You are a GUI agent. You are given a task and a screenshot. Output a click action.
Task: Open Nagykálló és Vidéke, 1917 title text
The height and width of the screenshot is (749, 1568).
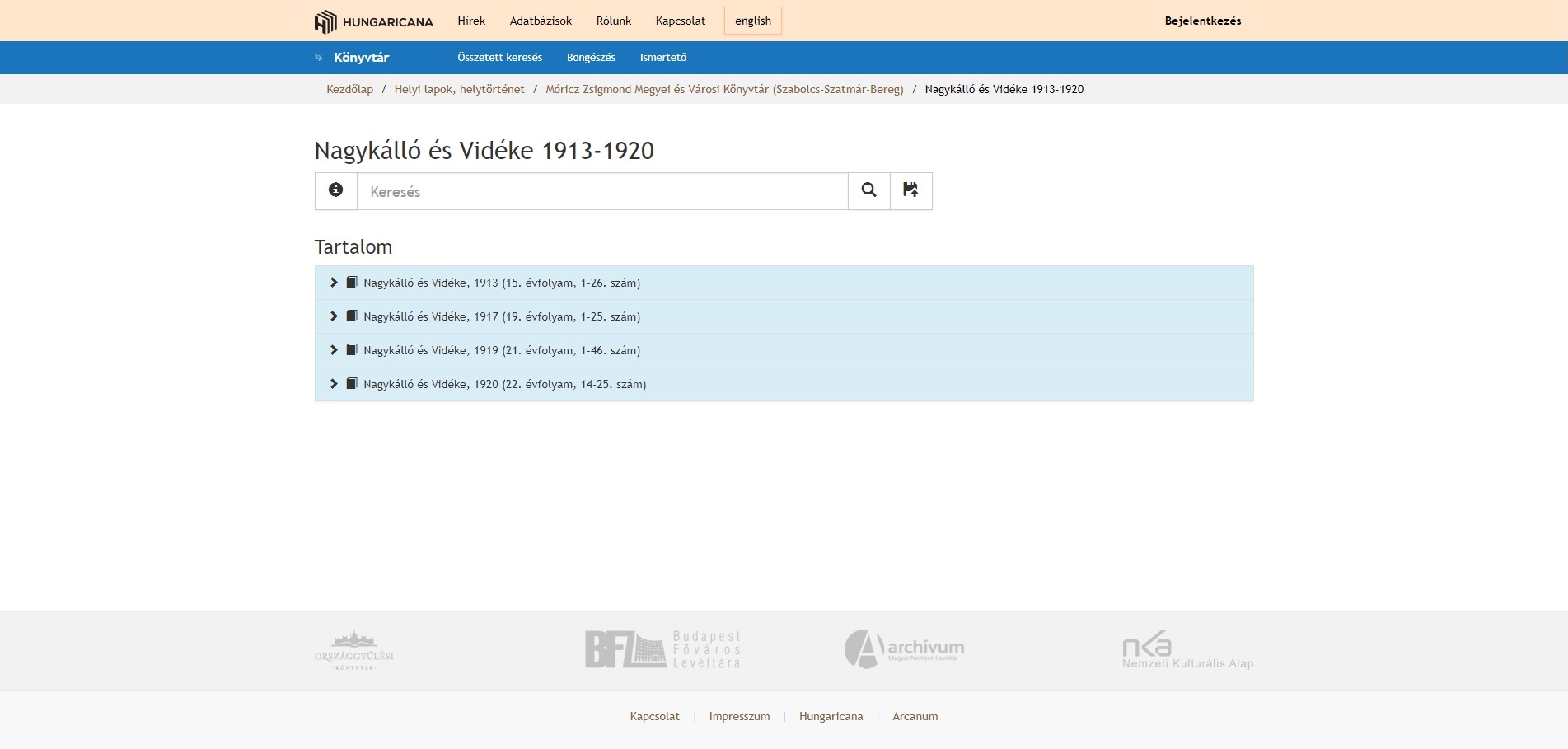(502, 316)
